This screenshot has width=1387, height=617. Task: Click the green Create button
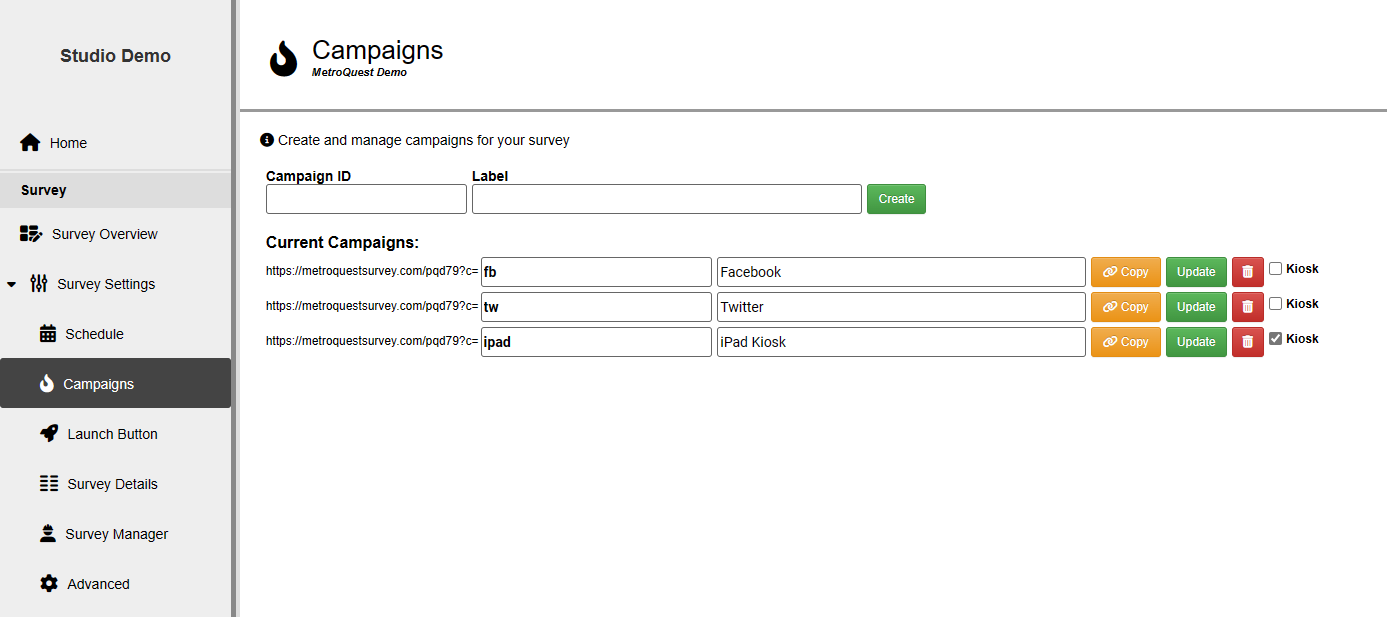(896, 198)
